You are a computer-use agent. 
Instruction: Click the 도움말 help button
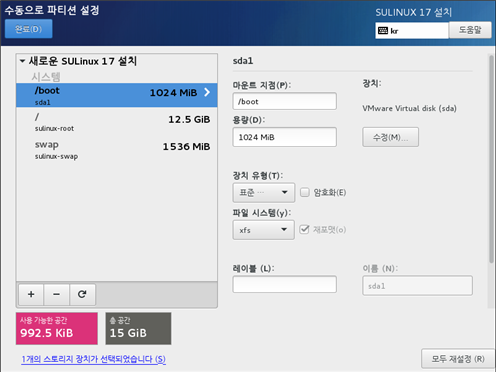(x=470, y=30)
